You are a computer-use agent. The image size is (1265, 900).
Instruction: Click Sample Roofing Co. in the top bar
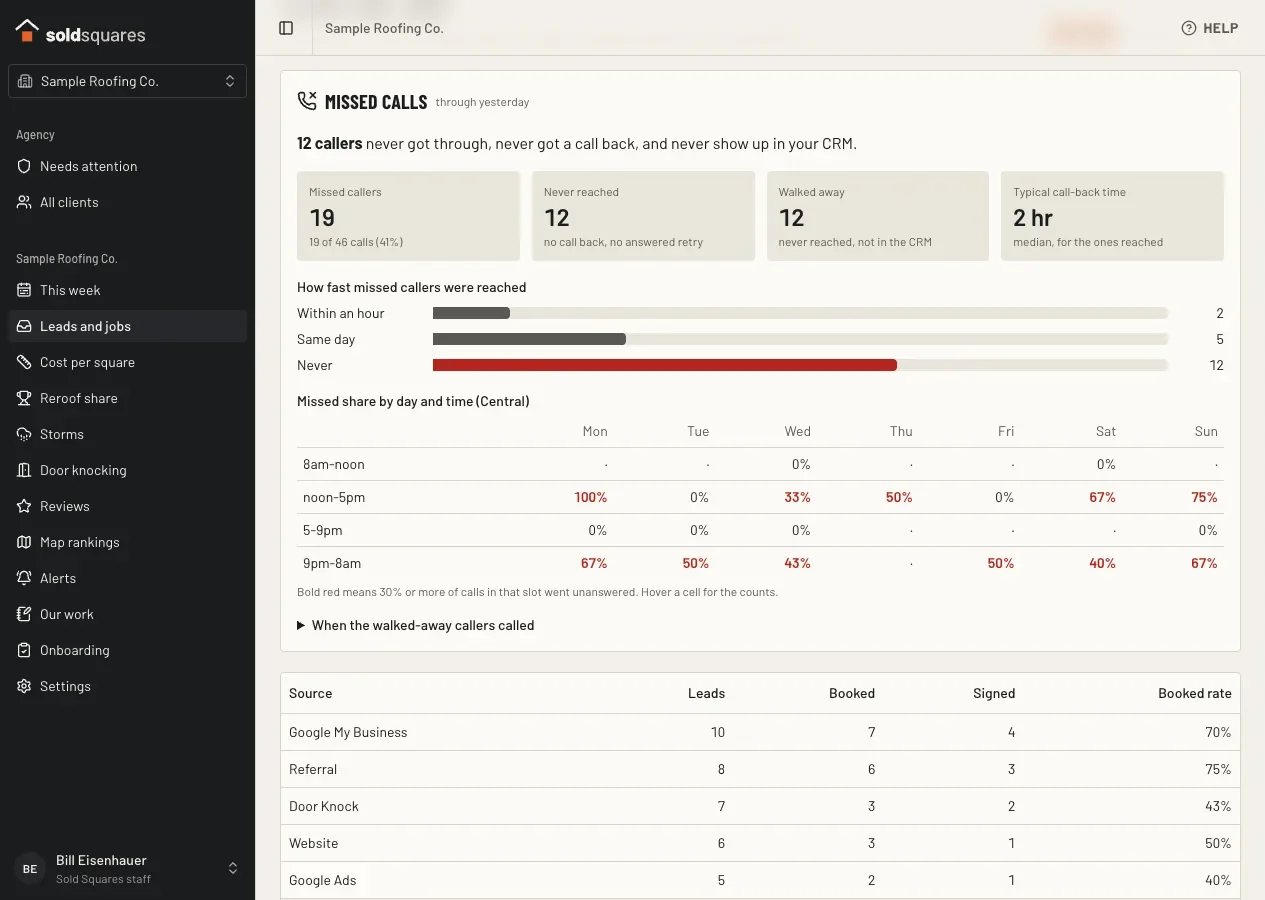point(384,28)
